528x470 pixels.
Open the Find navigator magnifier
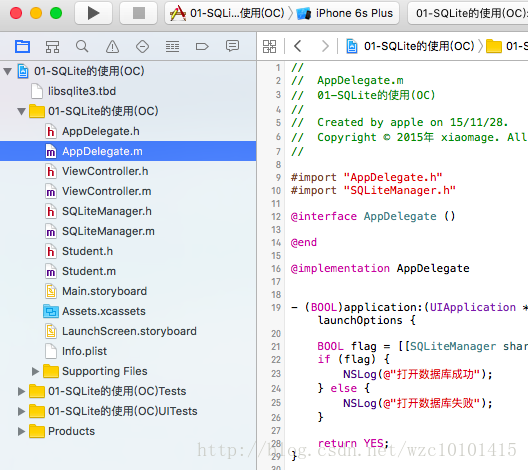(x=82, y=46)
